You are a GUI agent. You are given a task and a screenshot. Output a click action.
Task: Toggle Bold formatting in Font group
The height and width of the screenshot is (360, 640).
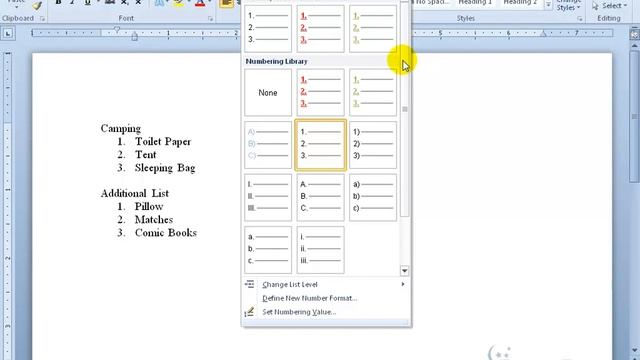click(58, 2)
